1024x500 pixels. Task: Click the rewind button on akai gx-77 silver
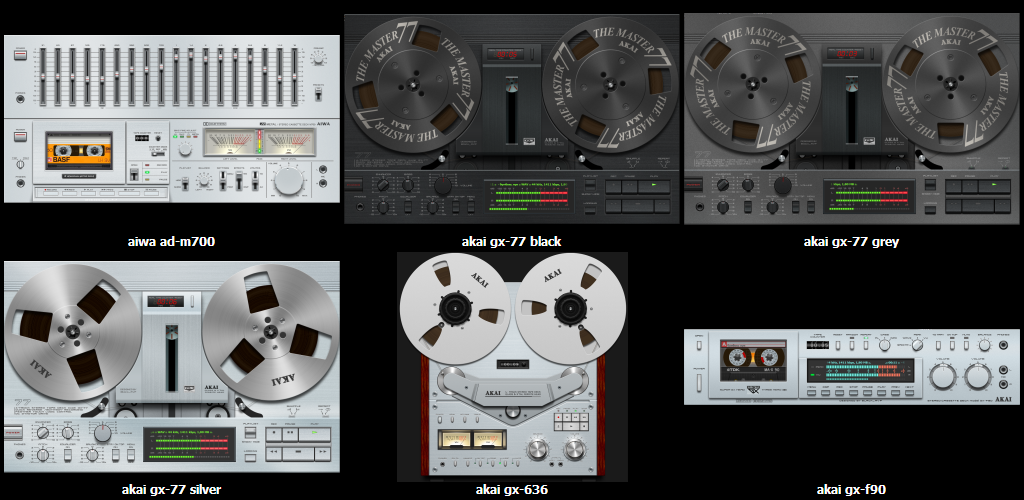(274, 454)
